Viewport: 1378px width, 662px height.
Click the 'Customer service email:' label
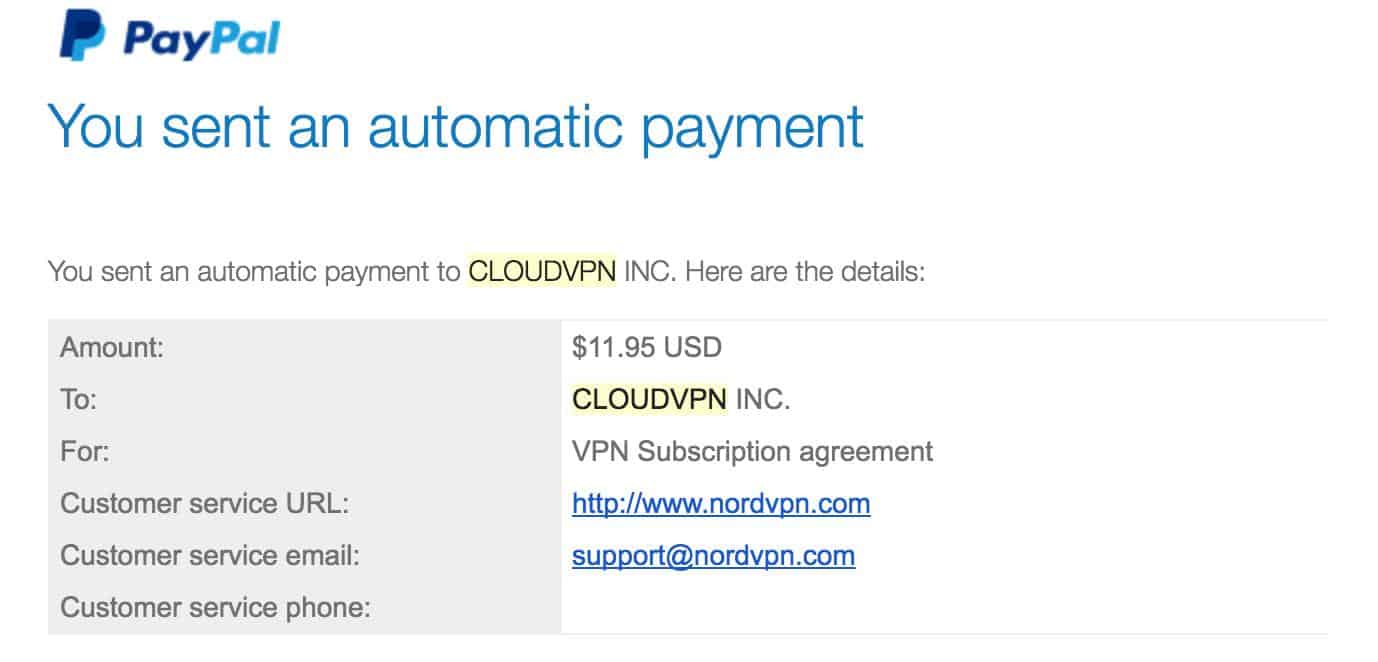point(209,555)
